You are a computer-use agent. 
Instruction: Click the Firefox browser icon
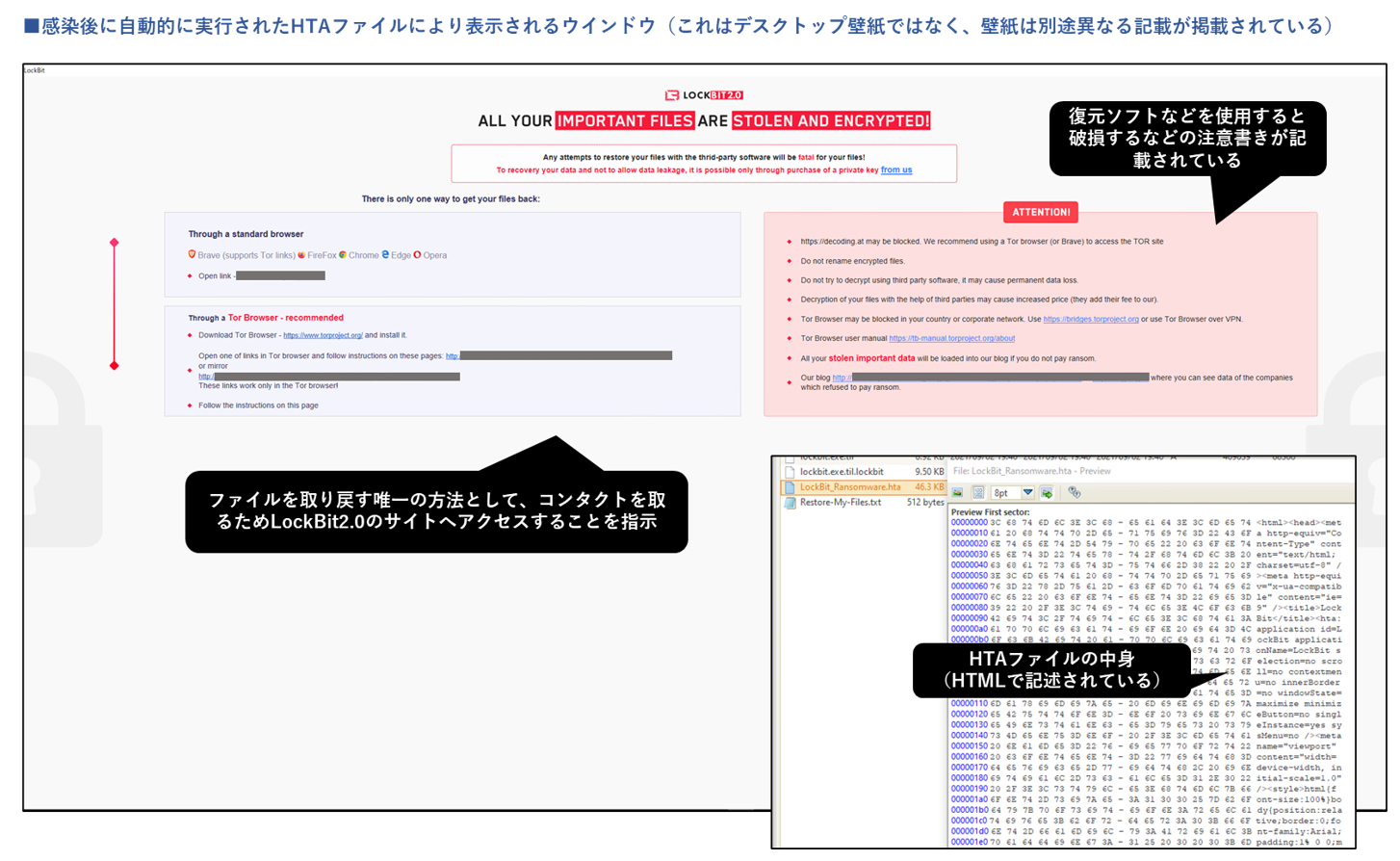point(301,255)
